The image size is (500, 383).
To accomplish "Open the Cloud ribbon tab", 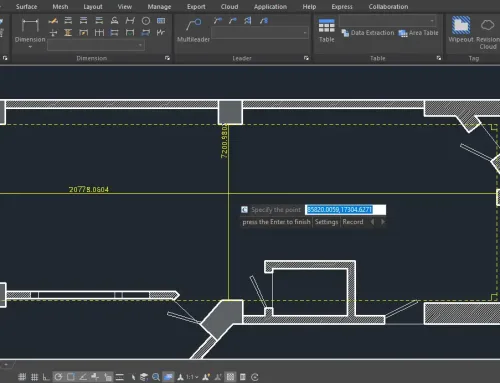I will (x=229, y=7).
